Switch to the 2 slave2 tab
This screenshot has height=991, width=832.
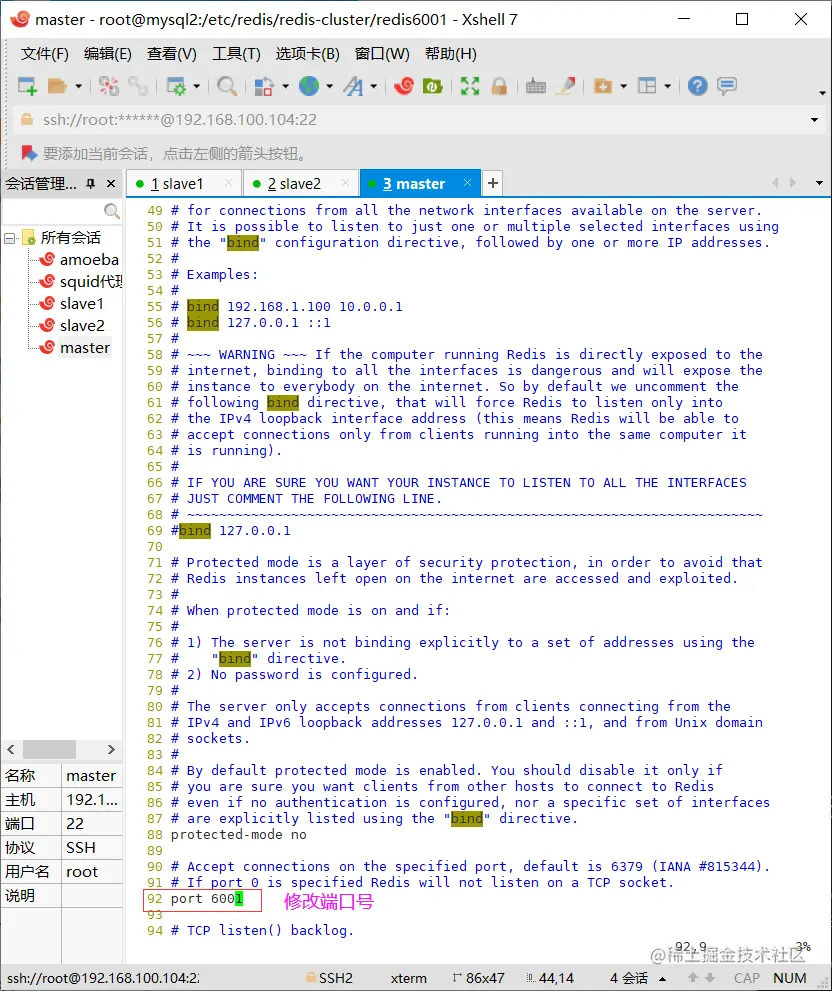click(300, 183)
